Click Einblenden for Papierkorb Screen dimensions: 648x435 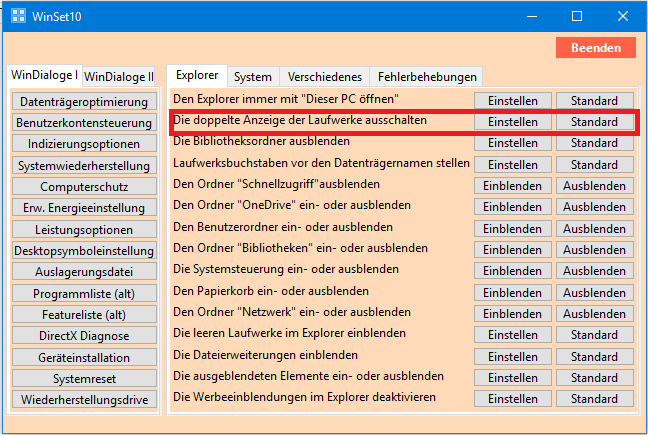(x=512, y=293)
